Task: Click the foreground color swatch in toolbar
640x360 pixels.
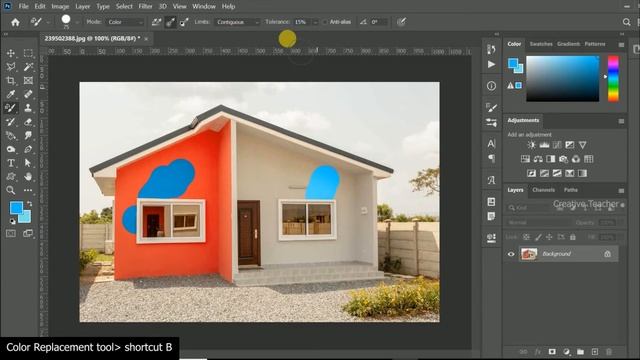Action: coord(16,208)
